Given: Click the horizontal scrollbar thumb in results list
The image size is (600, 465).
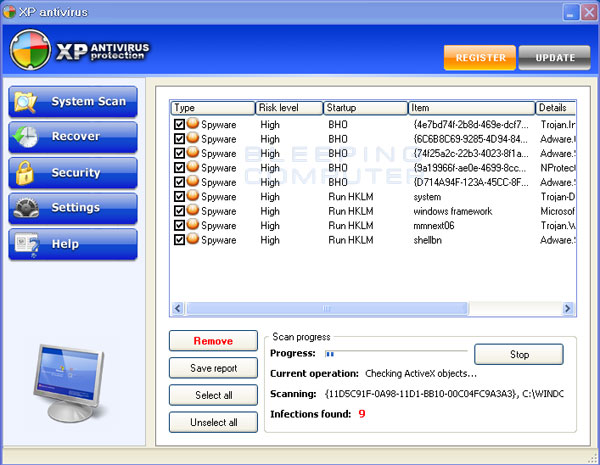Looking at the screenshot, I should 327,308.
